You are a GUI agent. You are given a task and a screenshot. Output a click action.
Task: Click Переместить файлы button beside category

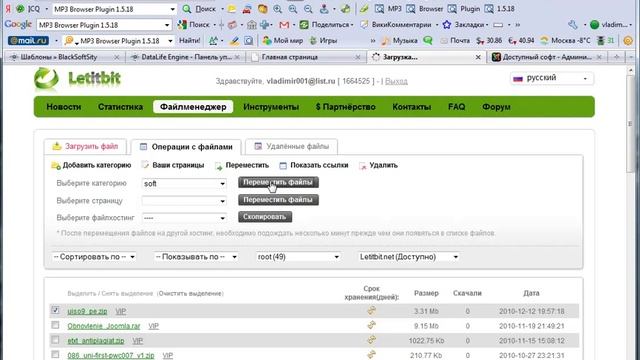(278, 182)
